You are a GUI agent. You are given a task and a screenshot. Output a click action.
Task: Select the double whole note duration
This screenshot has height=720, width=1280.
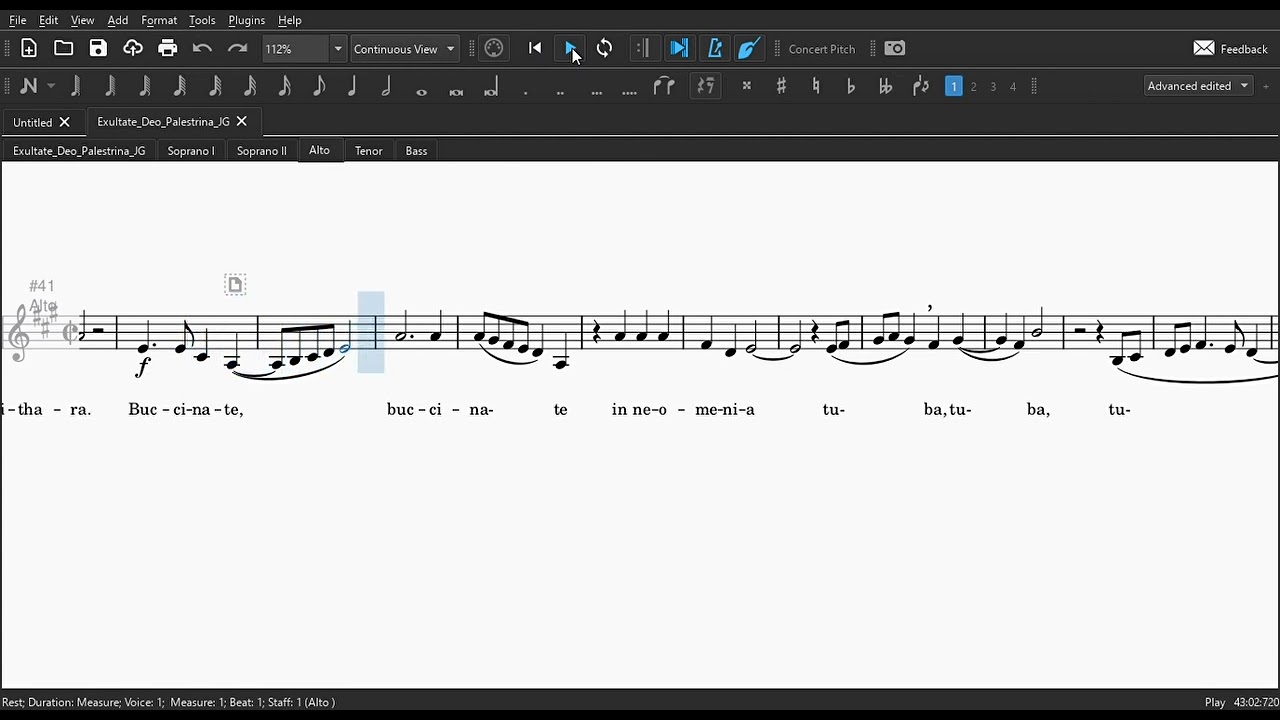[456, 91]
